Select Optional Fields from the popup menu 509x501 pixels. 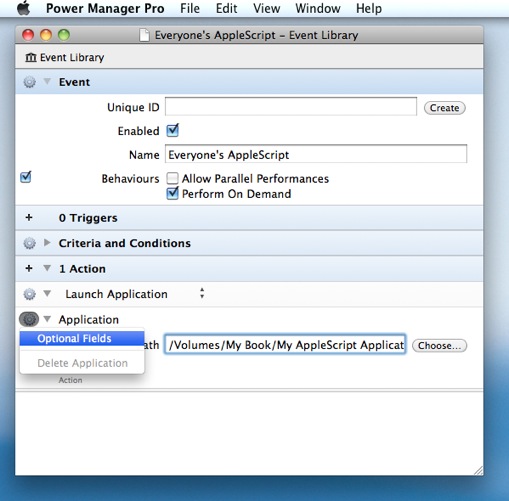click(x=82, y=338)
